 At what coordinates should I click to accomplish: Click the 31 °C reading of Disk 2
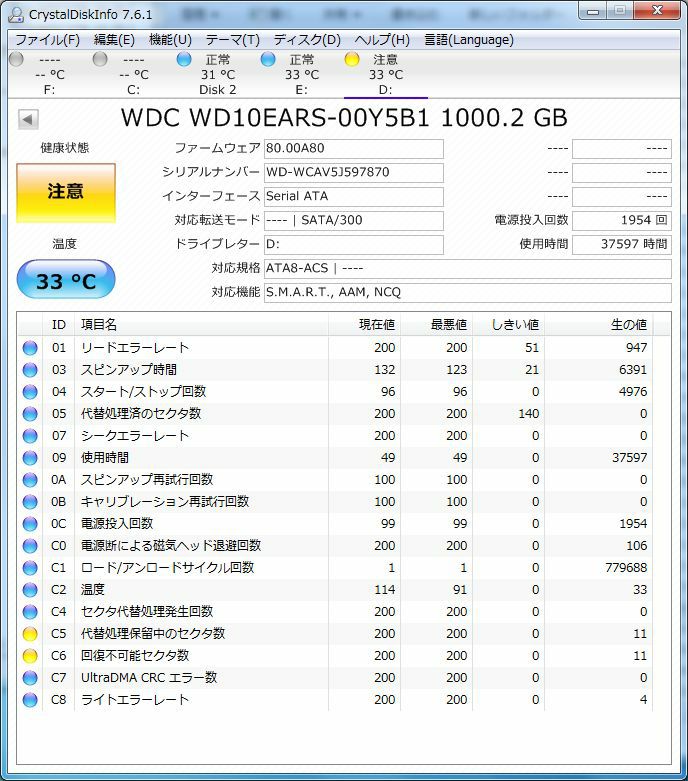coord(218,75)
